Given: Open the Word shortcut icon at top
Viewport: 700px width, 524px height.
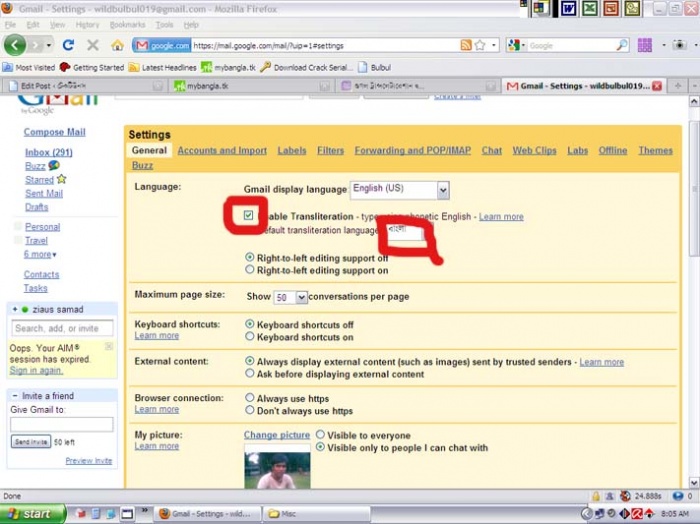Looking at the screenshot, I should pos(568,8).
